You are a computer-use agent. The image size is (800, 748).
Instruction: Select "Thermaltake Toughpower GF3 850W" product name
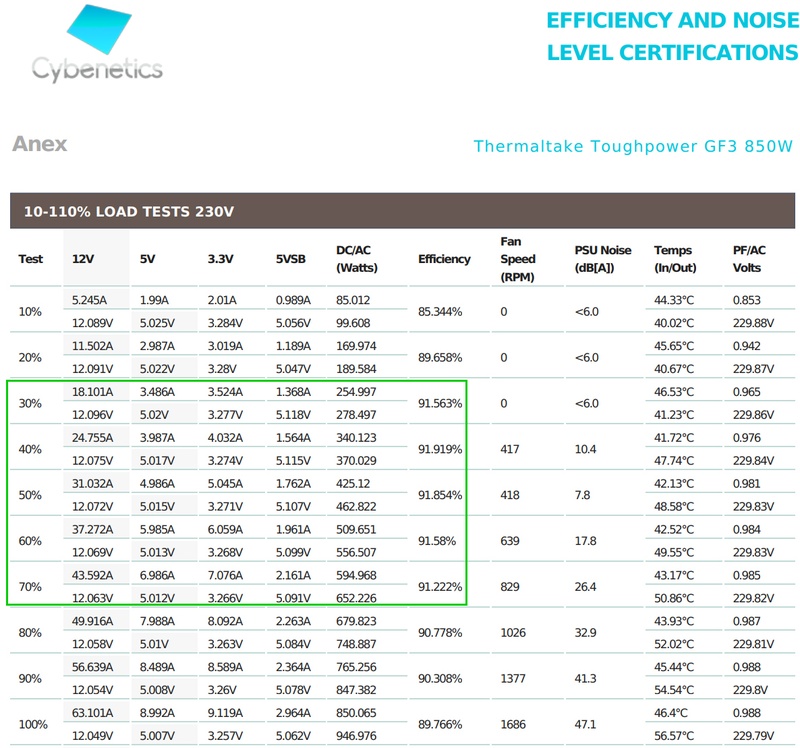pyautogui.click(x=633, y=146)
